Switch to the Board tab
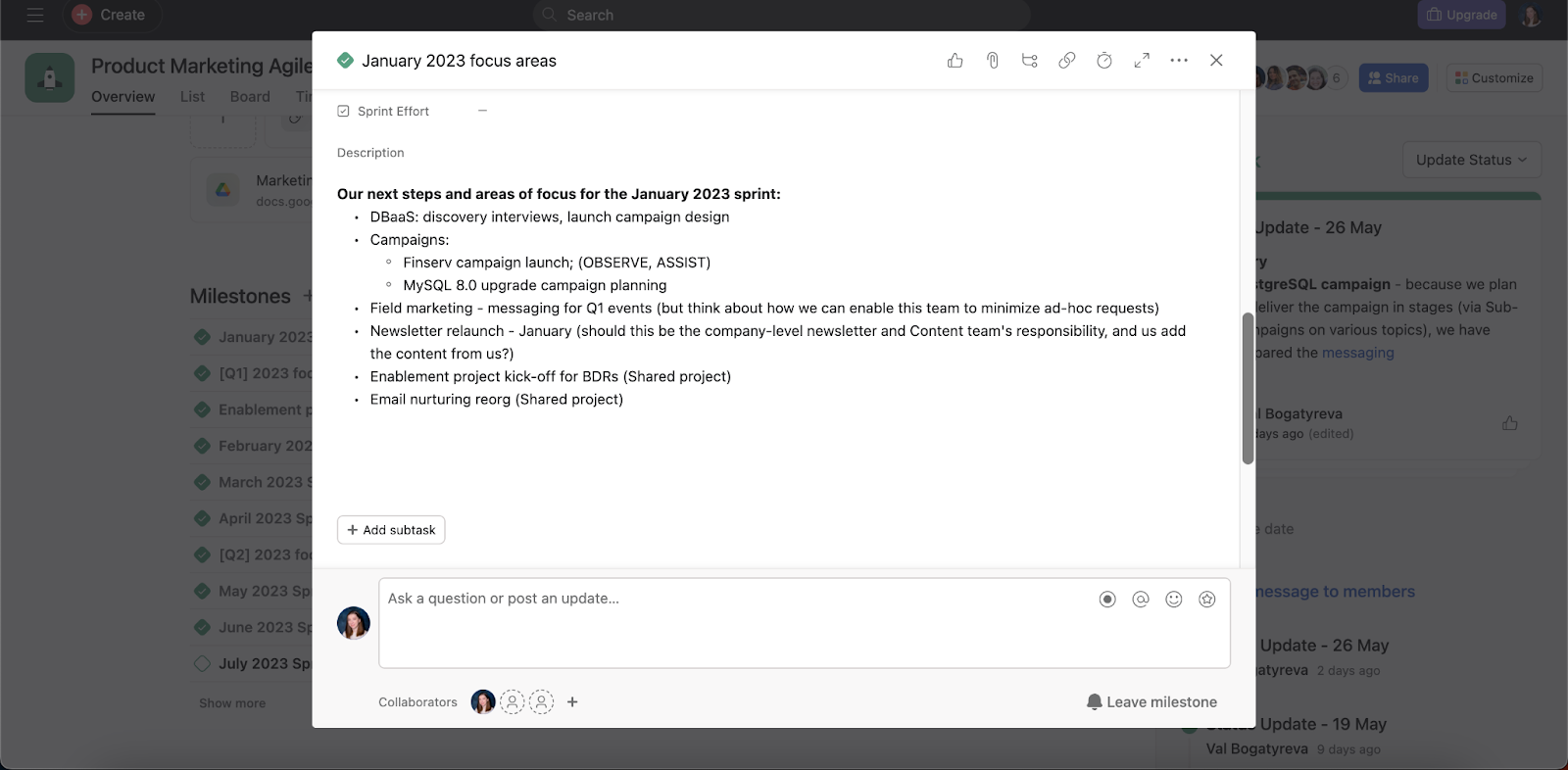 point(250,97)
